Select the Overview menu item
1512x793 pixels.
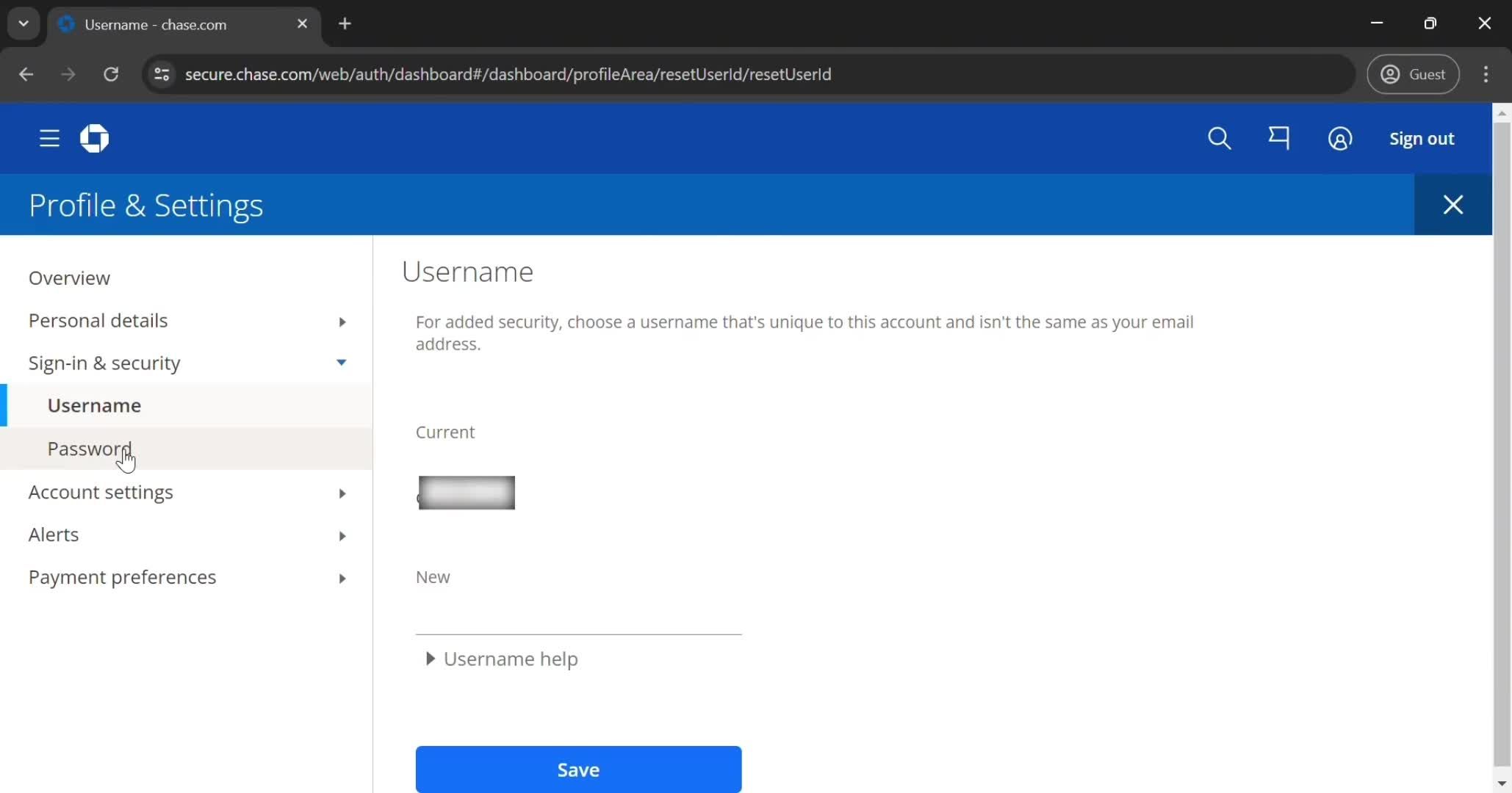[69, 277]
